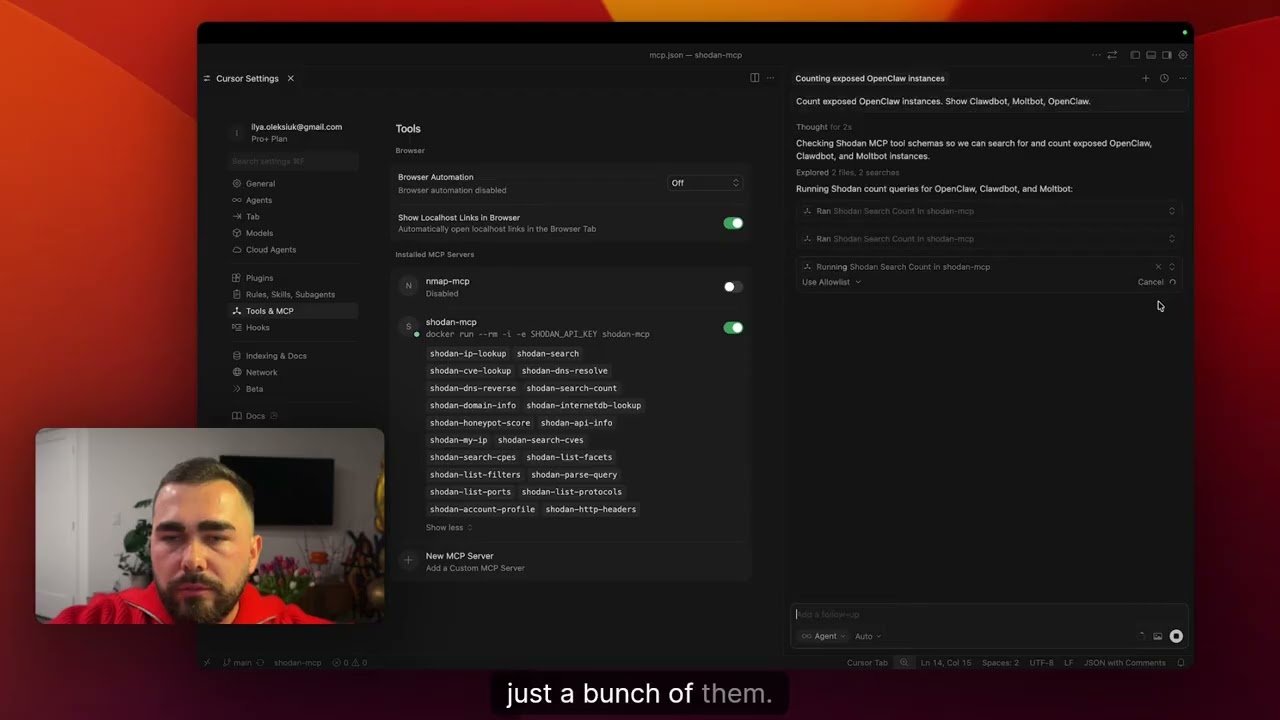Click the swap arrows icon in title bar
Viewport: 1280px width, 720px height.
click(x=1112, y=55)
